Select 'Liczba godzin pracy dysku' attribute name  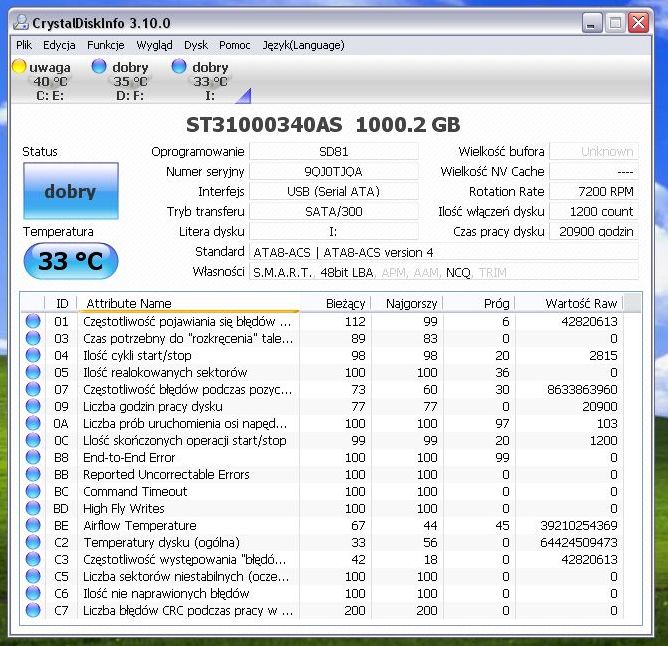(x=153, y=407)
